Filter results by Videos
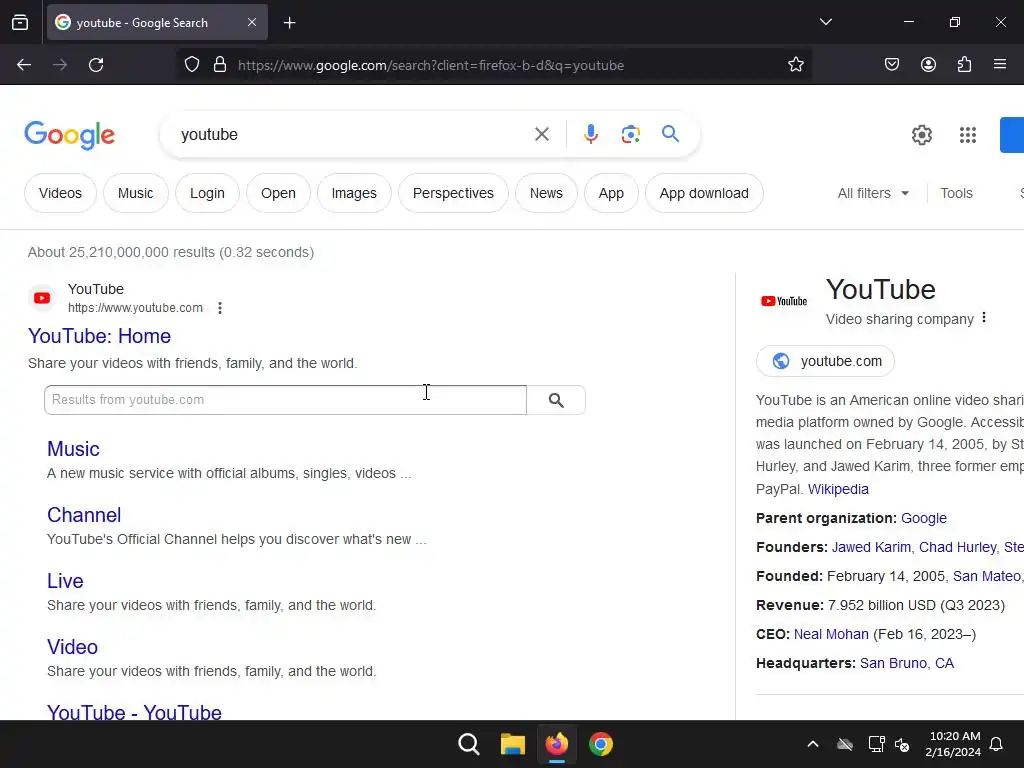This screenshot has width=1024, height=768. coord(60,193)
